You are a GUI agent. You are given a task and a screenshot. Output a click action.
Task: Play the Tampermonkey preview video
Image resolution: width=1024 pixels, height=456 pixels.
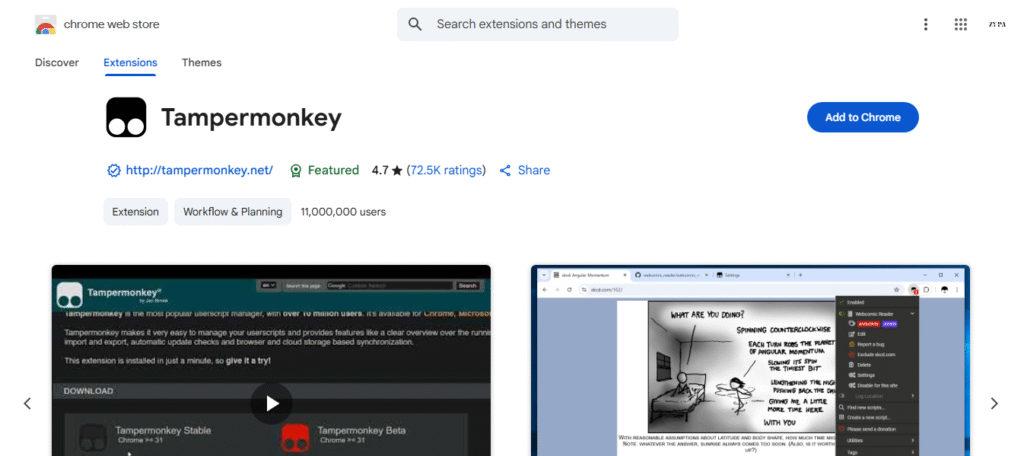point(271,403)
